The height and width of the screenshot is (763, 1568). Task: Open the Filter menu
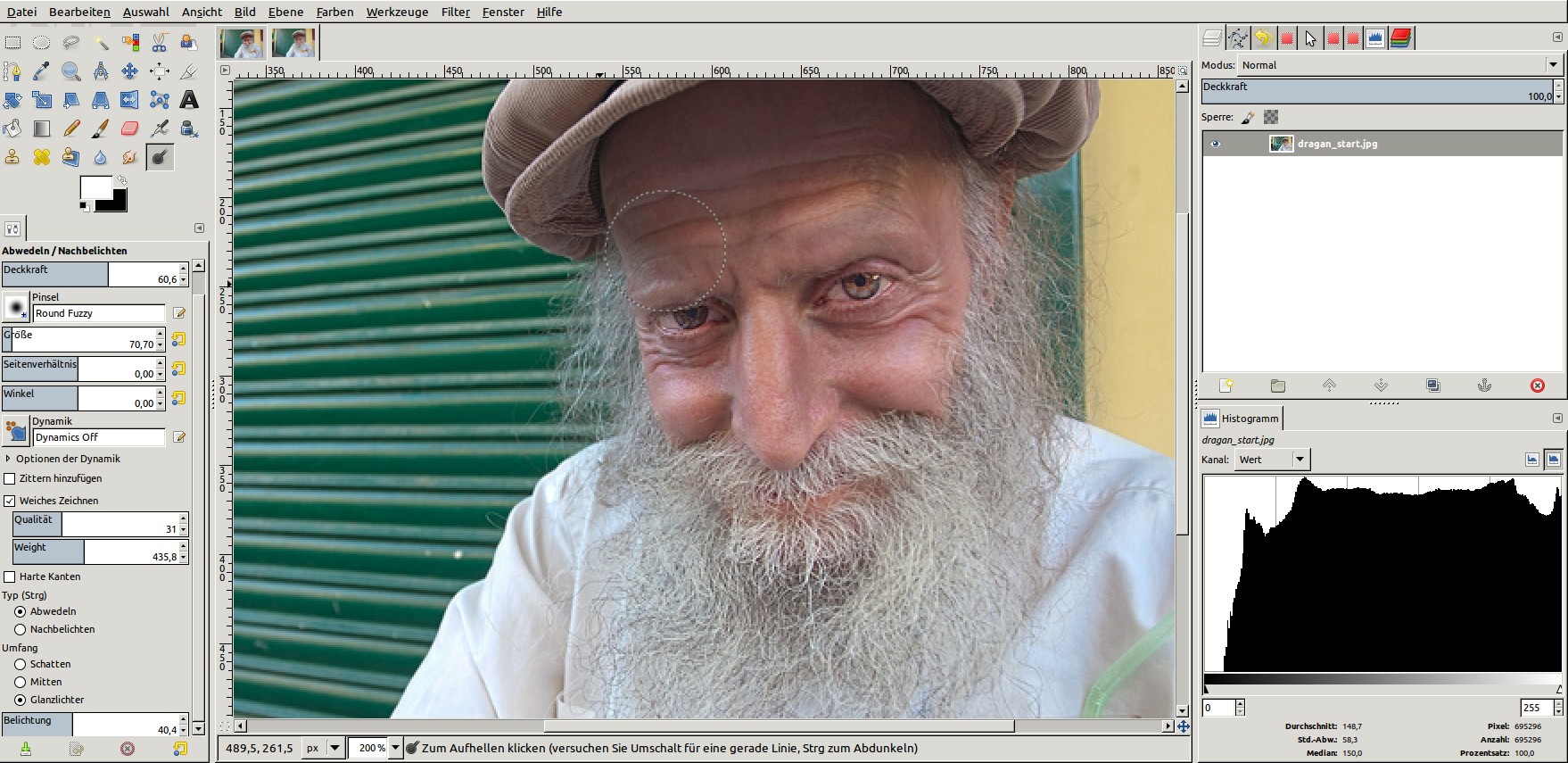click(455, 12)
